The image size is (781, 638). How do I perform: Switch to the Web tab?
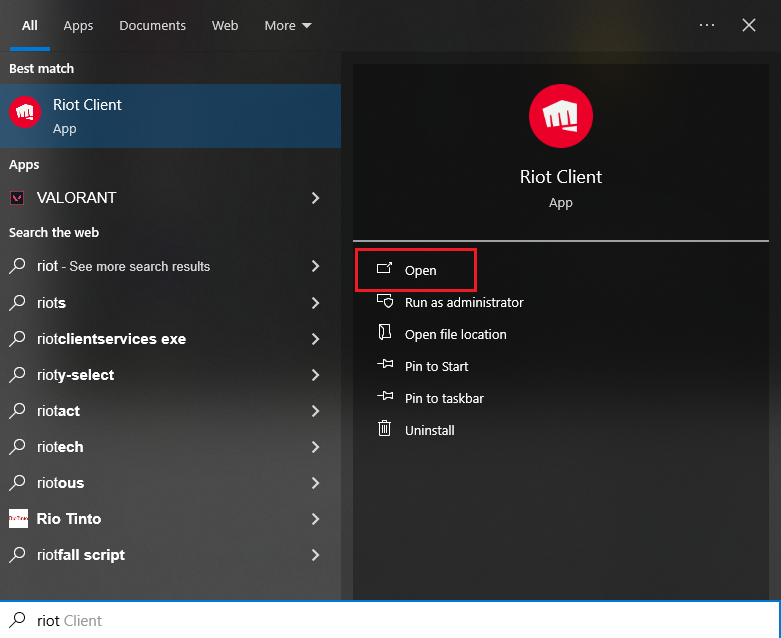225,25
